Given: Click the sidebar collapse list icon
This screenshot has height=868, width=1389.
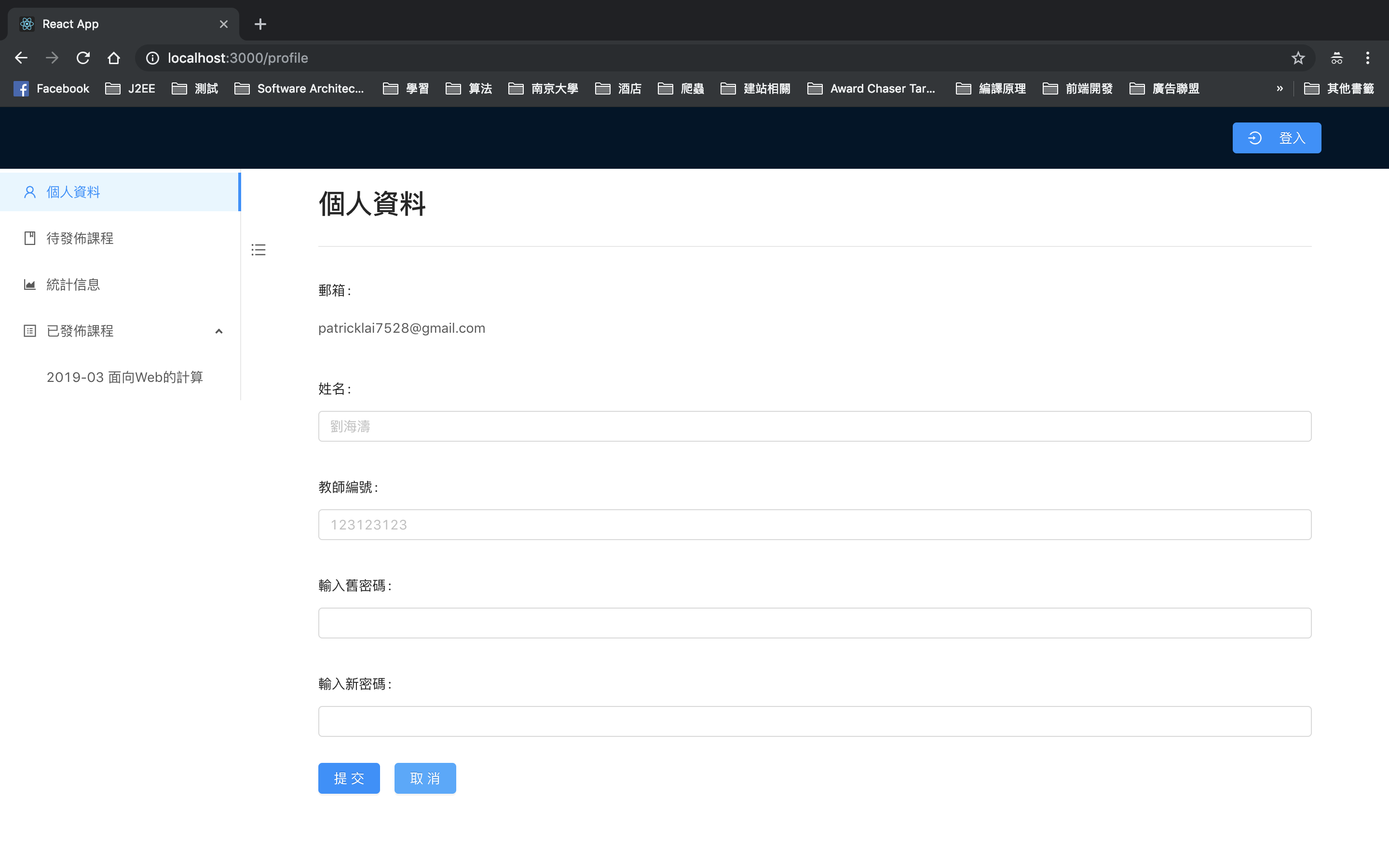Looking at the screenshot, I should 259,250.
